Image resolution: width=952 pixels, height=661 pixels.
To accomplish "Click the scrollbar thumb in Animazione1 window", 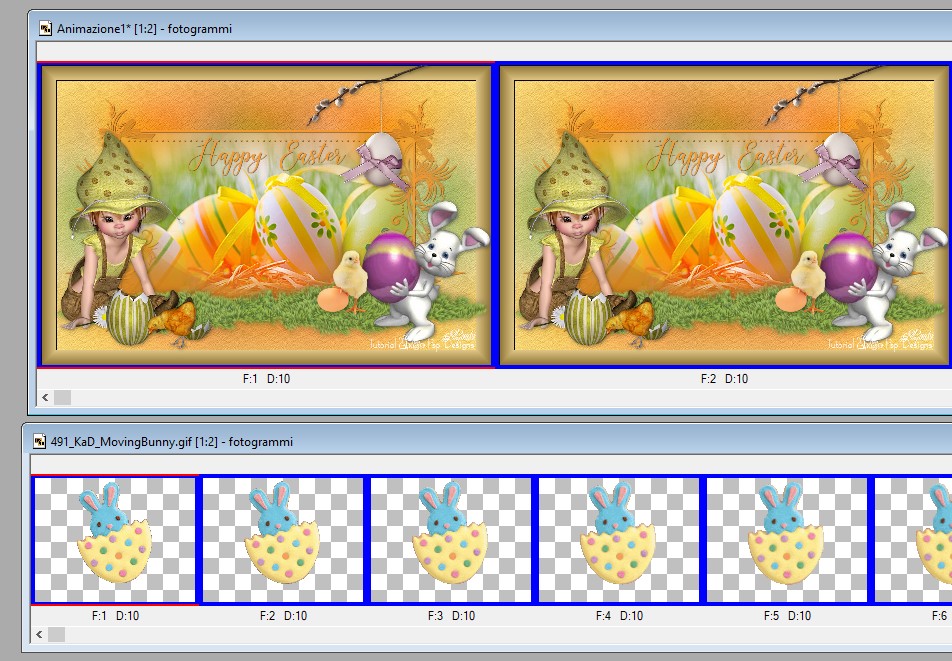I will tap(63, 397).
